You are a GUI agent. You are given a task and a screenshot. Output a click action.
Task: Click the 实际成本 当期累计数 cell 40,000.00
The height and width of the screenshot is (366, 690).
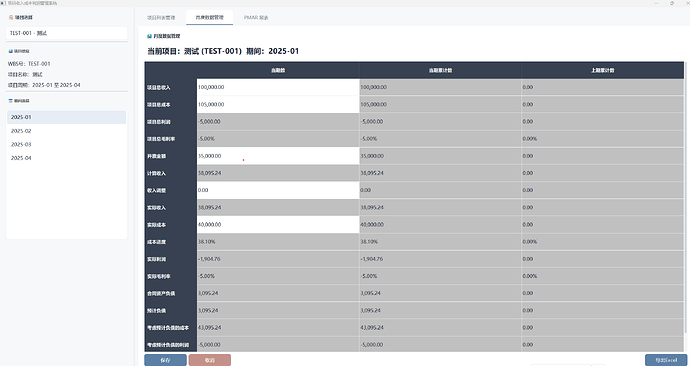pyautogui.click(x=440, y=224)
